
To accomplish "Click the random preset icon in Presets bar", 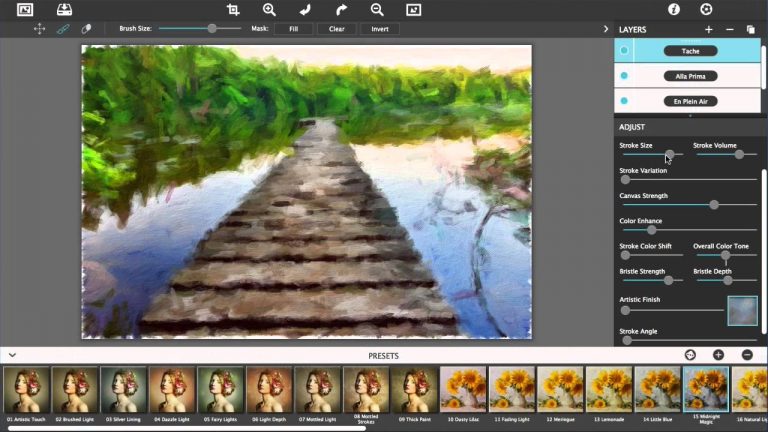I will click(690, 355).
